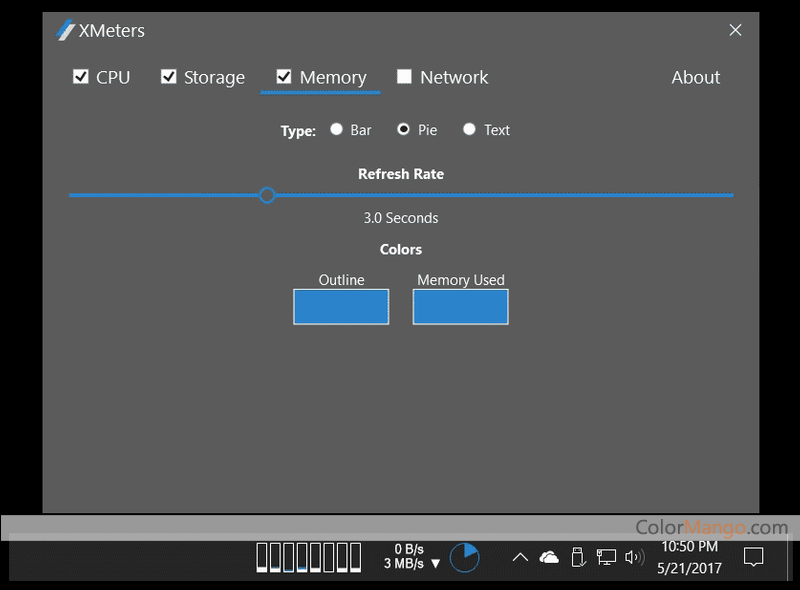
Task: Open the Action Center notification icon
Action: point(754,557)
